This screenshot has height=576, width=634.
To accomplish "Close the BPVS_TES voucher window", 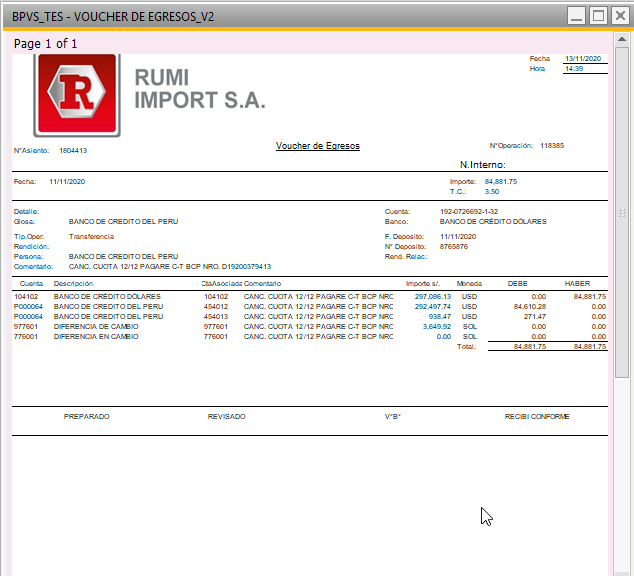I will [620, 16].
